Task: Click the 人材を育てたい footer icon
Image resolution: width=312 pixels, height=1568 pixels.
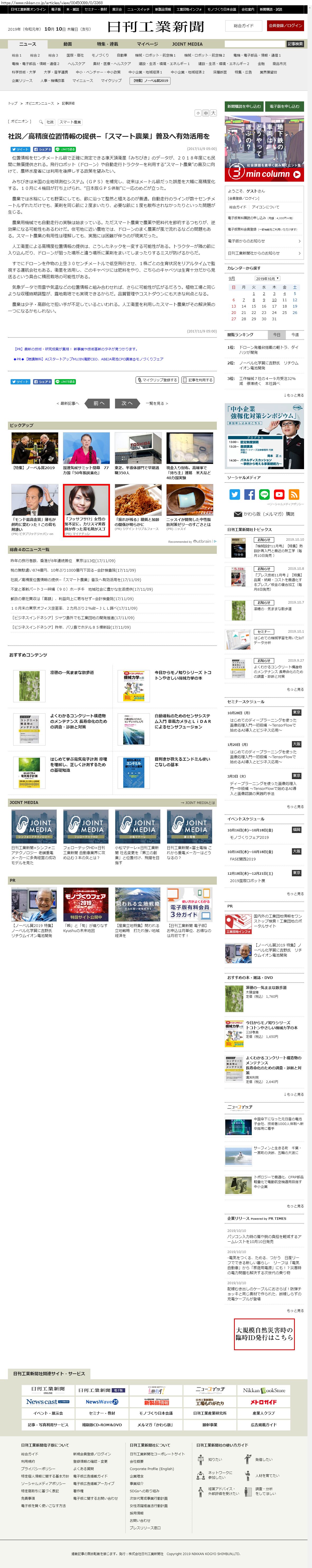Action: [x=247, y=1476]
